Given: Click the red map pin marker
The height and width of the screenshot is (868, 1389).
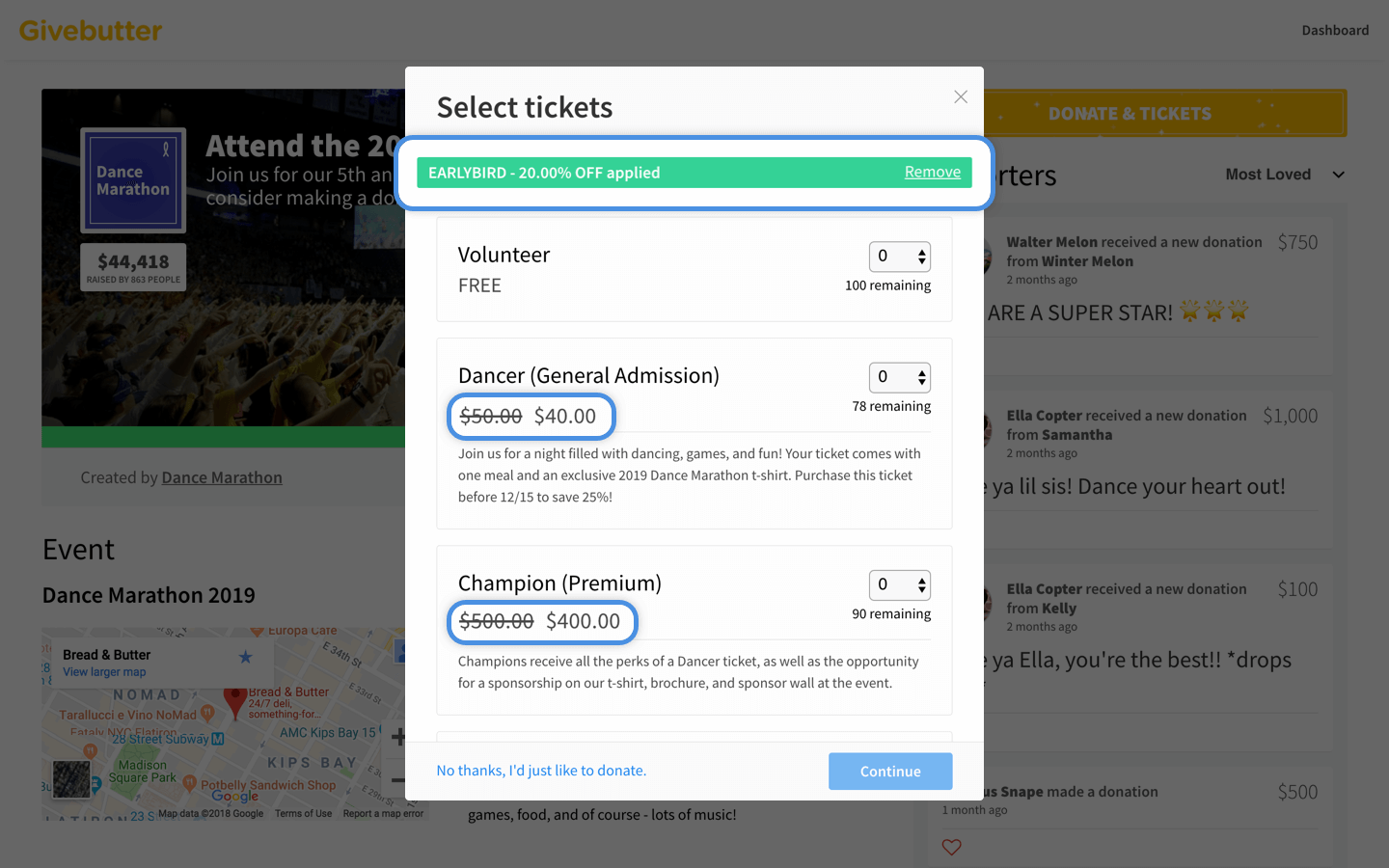Looking at the screenshot, I should tap(234, 703).
